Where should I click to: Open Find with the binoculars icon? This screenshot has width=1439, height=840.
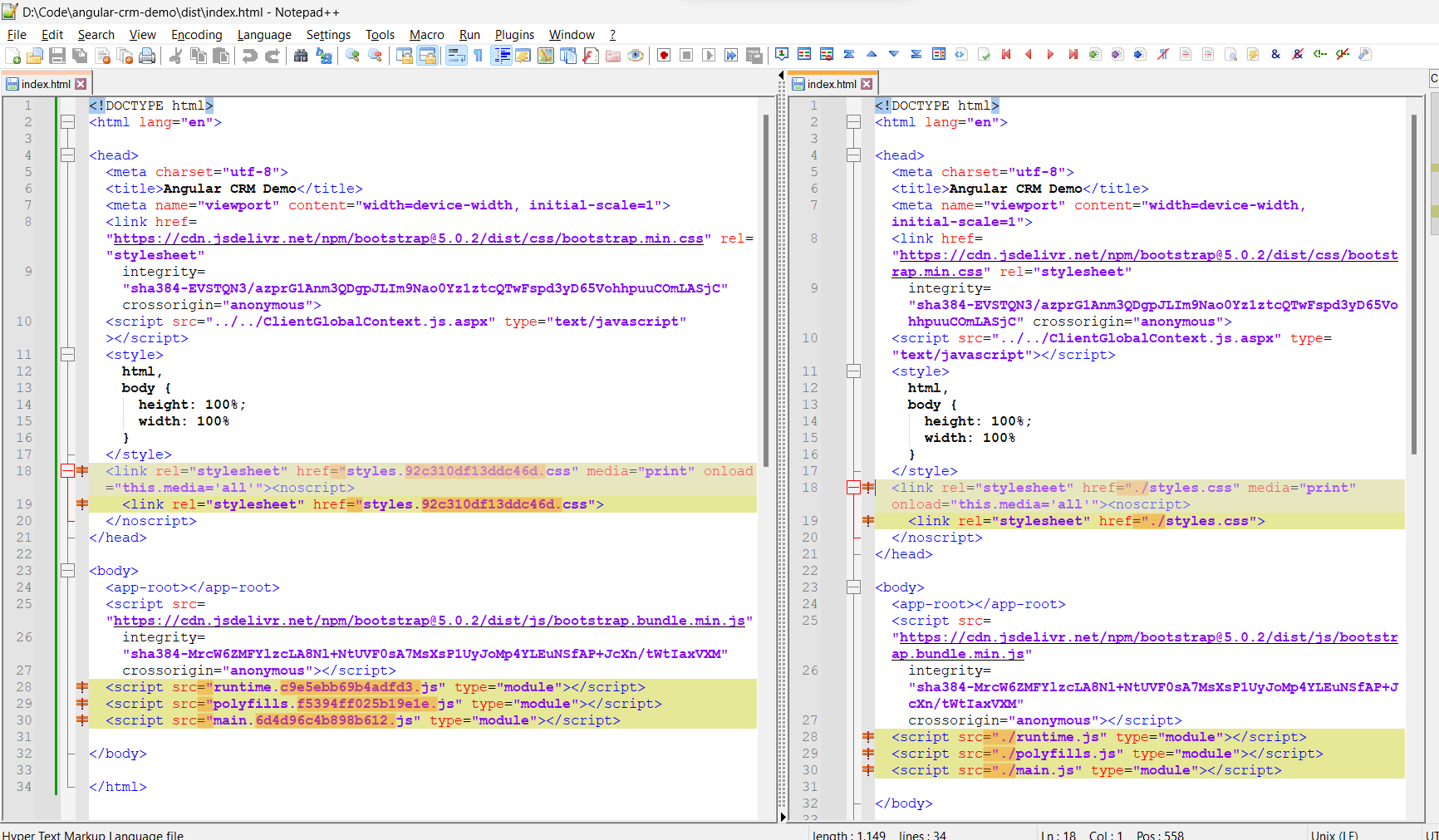tap(301, 56)
